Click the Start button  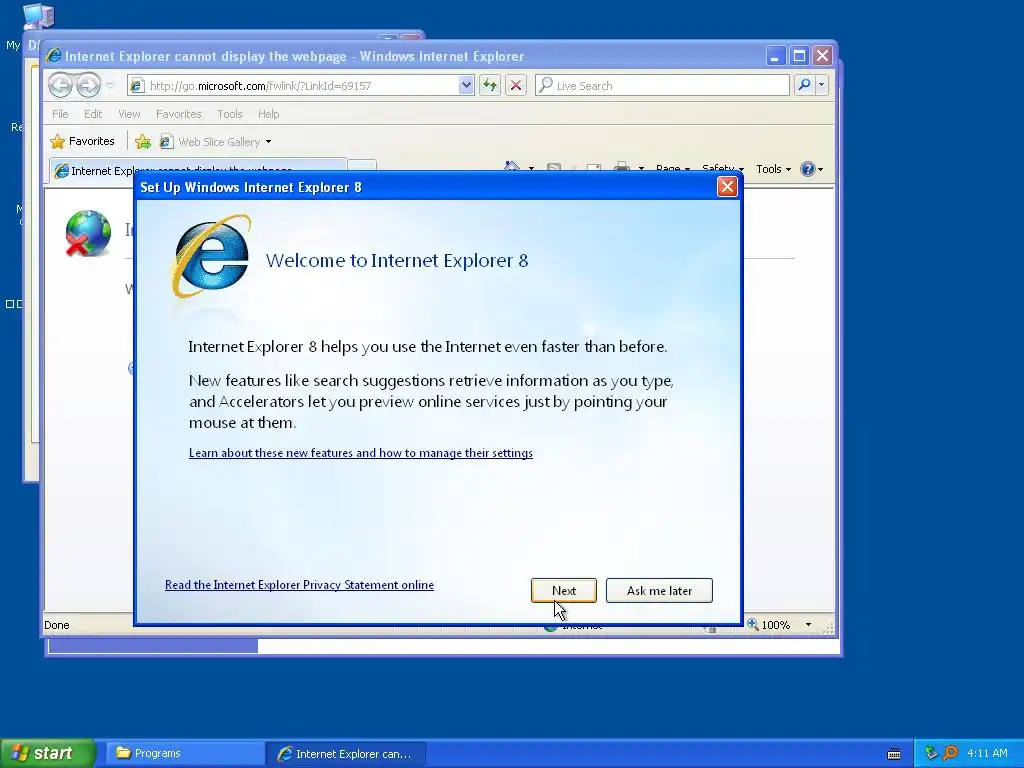tap(47, 753)
